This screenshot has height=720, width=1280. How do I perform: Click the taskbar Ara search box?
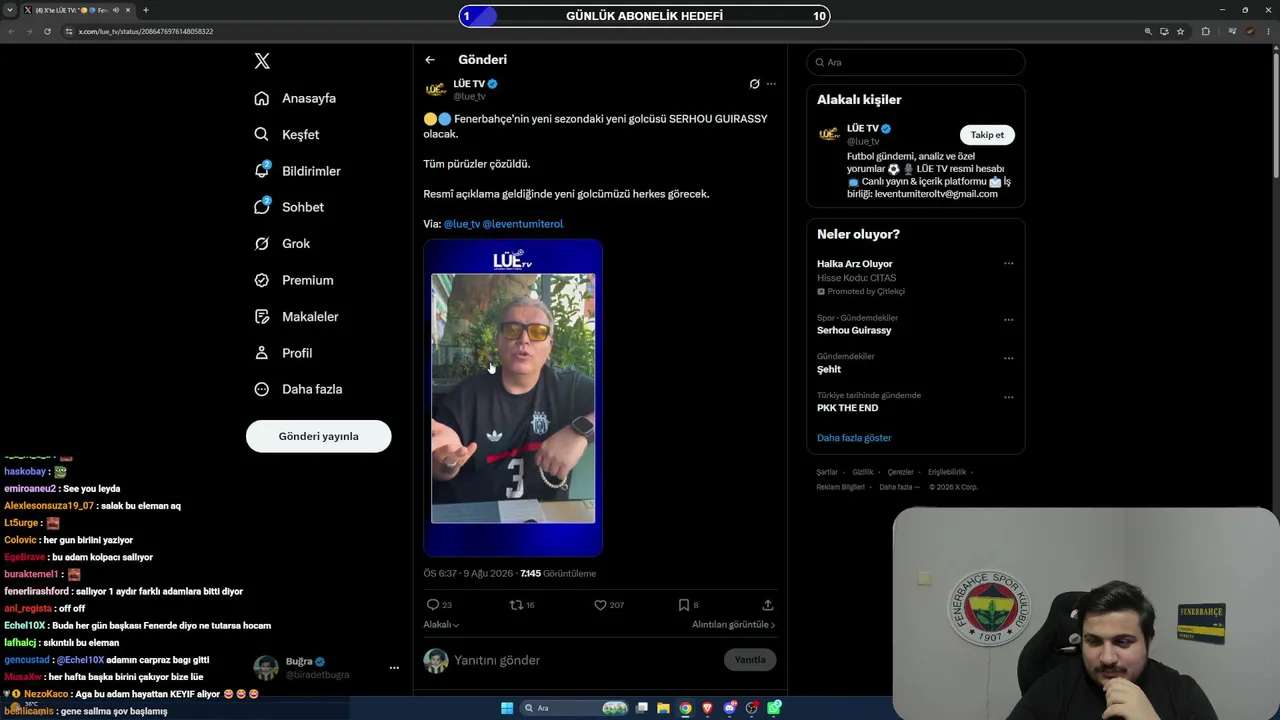pos(575,708)
